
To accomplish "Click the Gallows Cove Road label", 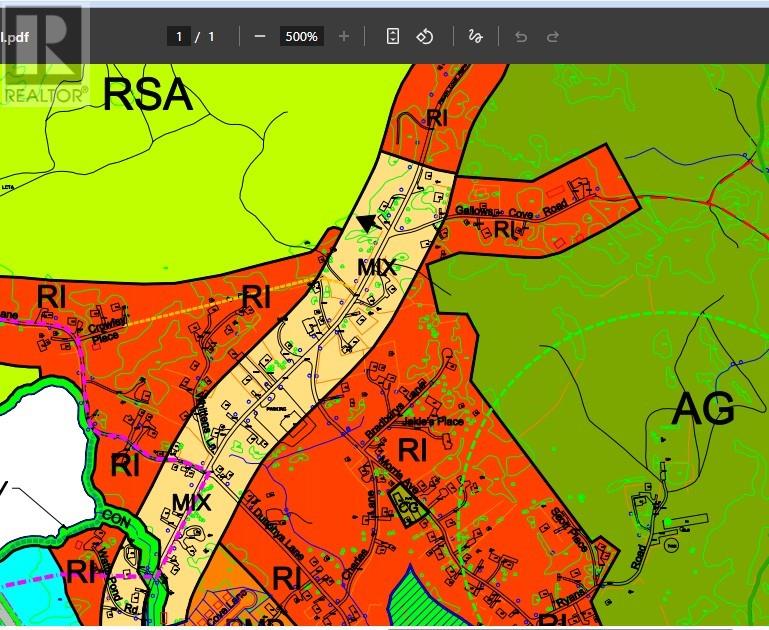I will [x=511, y=210].
